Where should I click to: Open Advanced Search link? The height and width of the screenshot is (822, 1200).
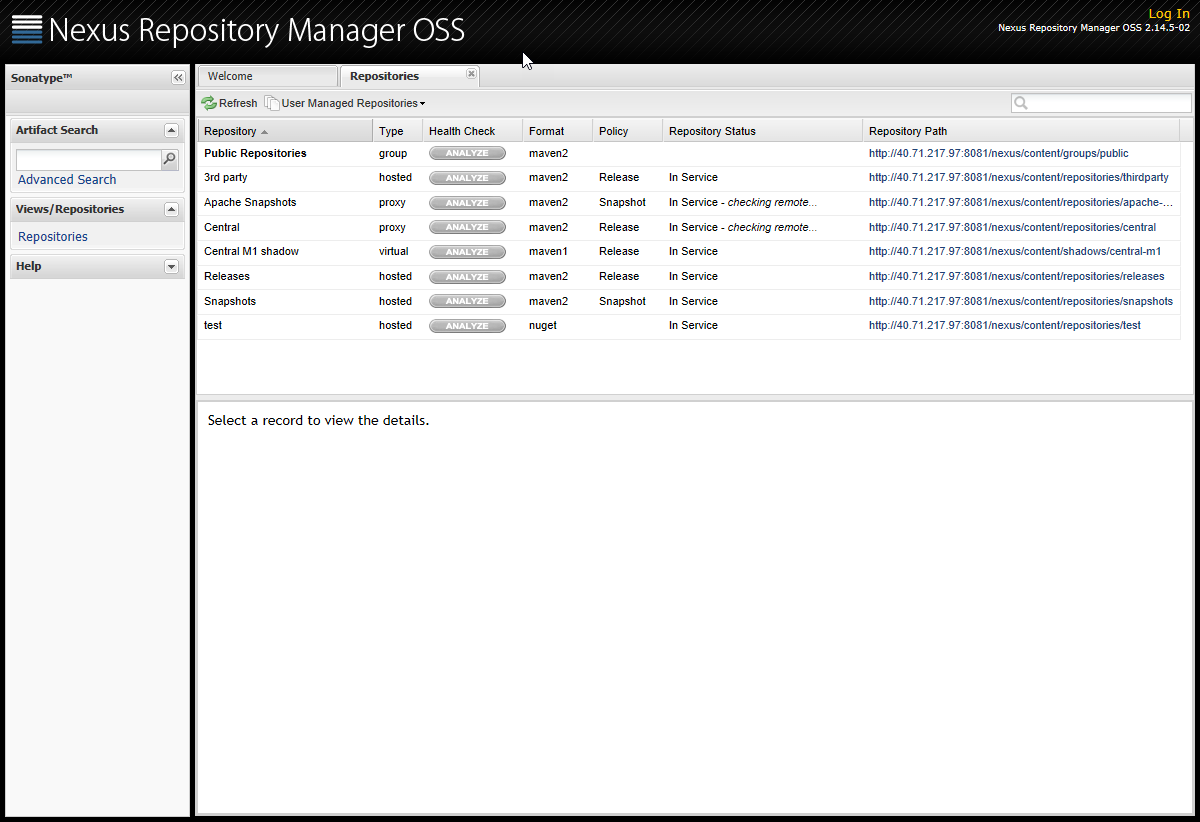tap(67, 180)
